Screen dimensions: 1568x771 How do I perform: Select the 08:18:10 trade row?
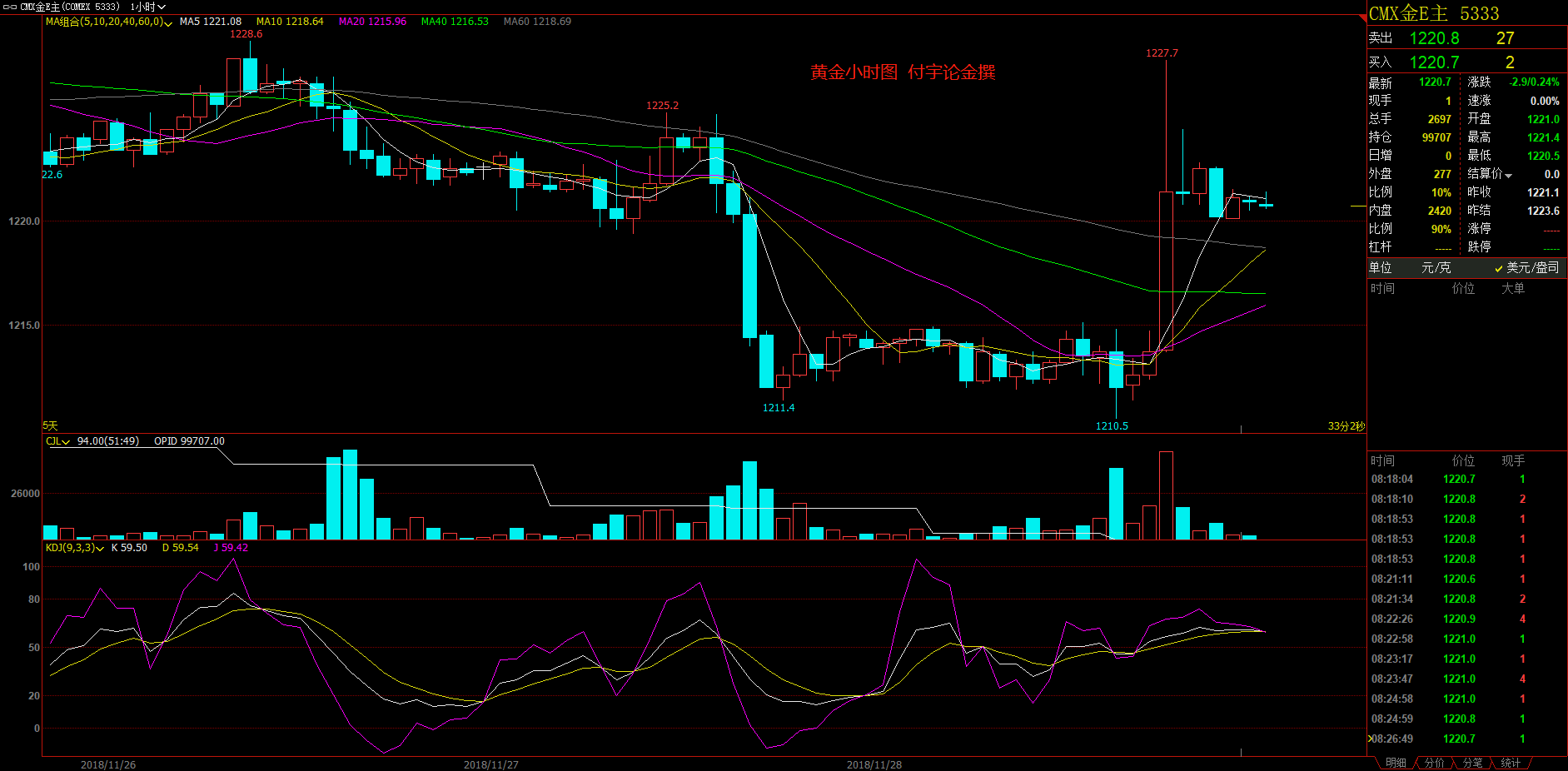pyautogui.click(x=1467, y=500)
